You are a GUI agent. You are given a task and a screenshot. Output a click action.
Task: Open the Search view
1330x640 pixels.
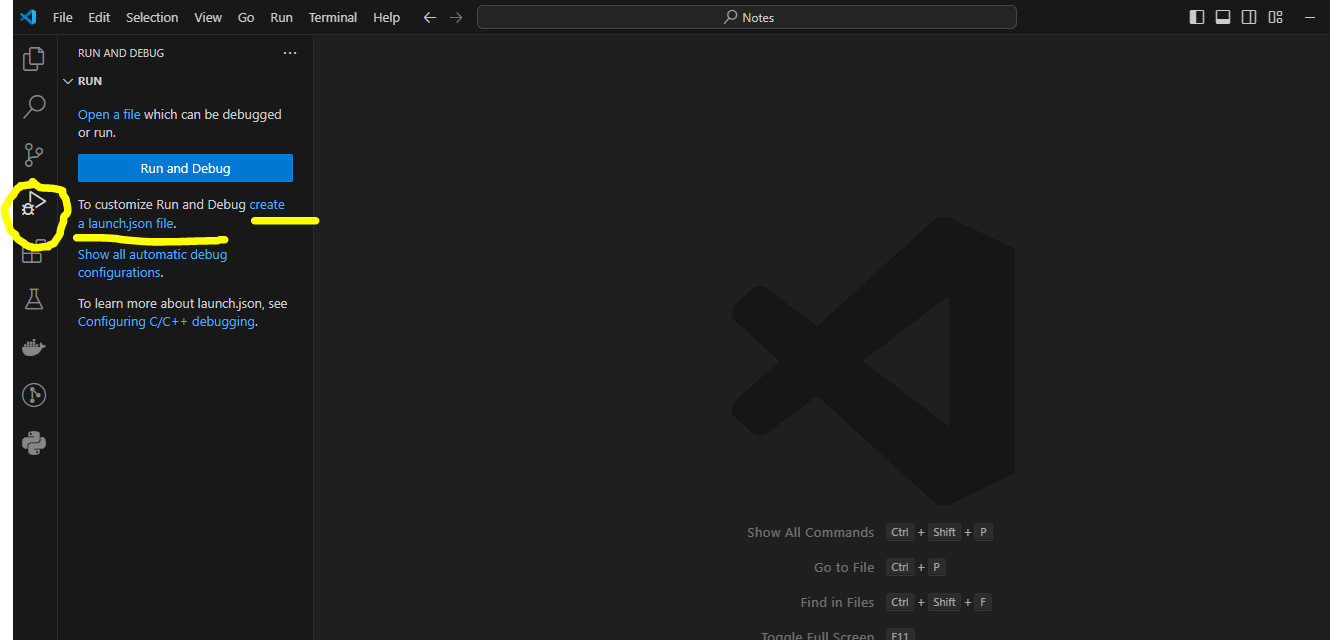(x=34, y=106)
